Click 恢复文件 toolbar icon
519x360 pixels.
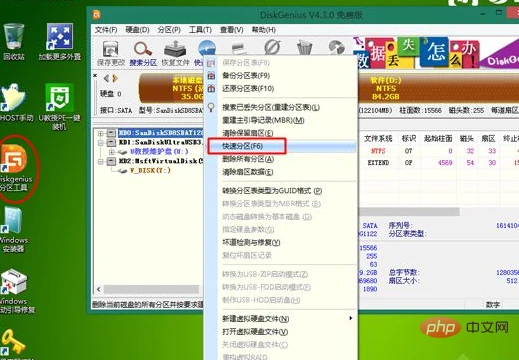[175, 53]
